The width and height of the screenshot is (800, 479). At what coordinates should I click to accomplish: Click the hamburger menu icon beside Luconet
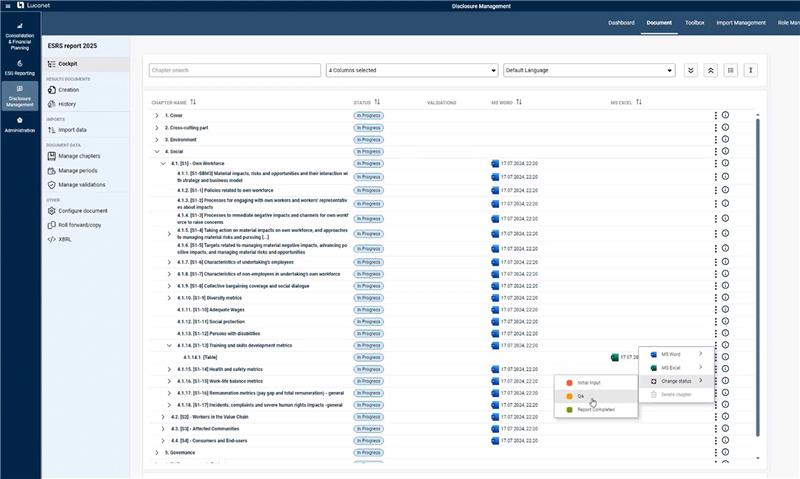(6, 6)
